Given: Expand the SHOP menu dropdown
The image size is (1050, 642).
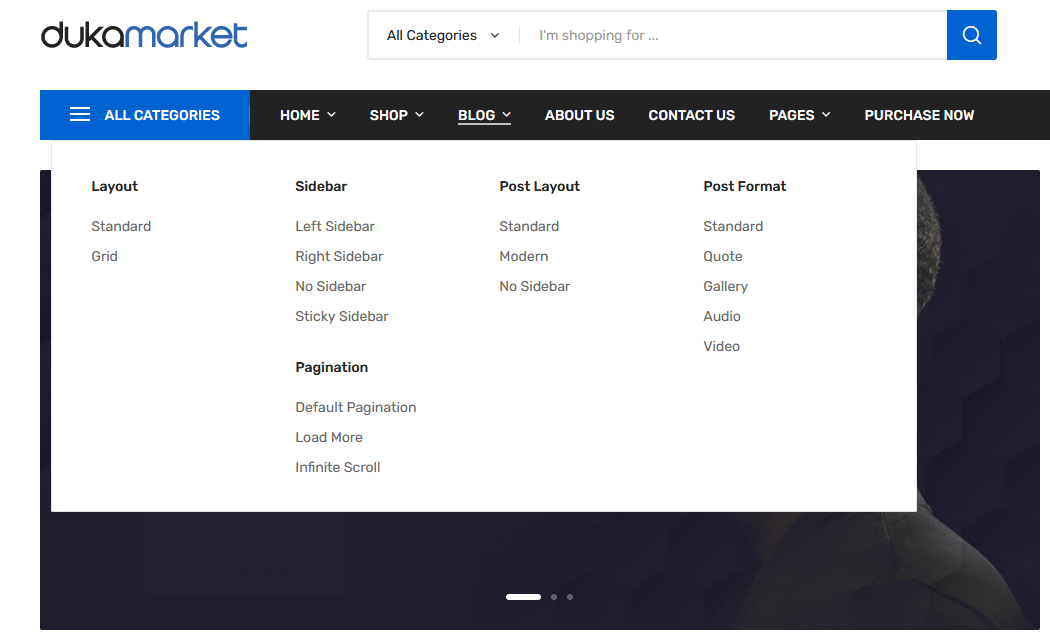Looking at the screenshot, I should [396, 115].
